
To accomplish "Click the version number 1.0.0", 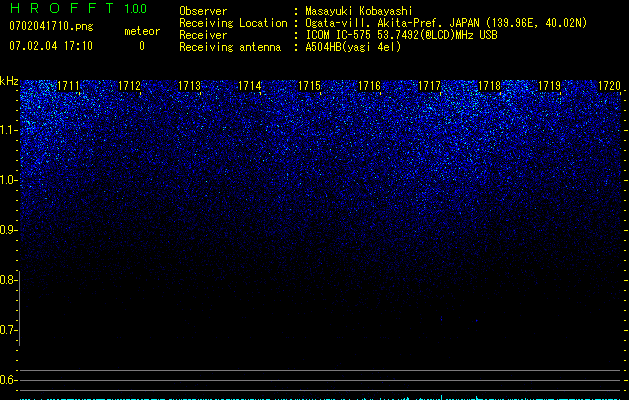I will pyautogui.click(x=136, y=9).
